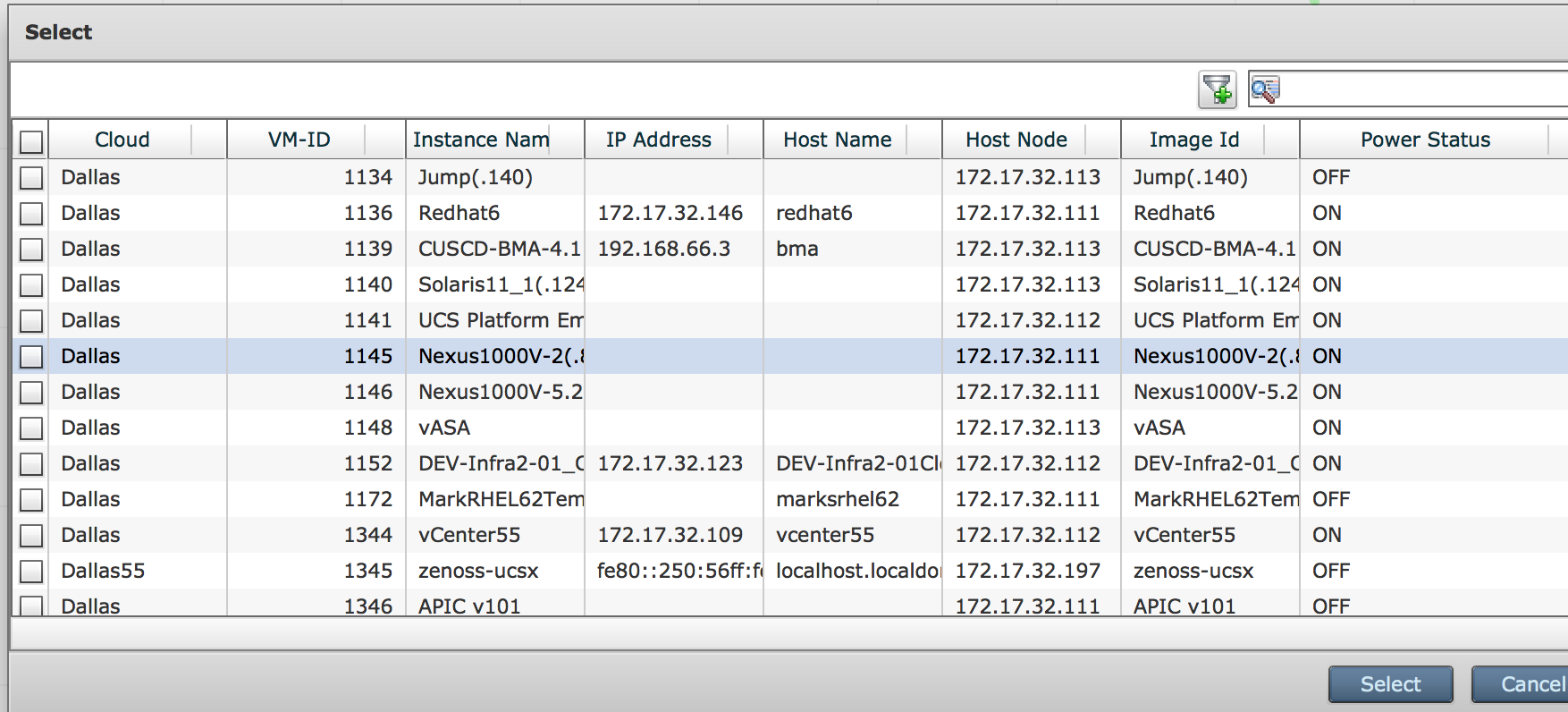This screenshot has height=712, width=1568.
Task: Click VM-ID 1346 cell
Action: [x=367, y=606]
